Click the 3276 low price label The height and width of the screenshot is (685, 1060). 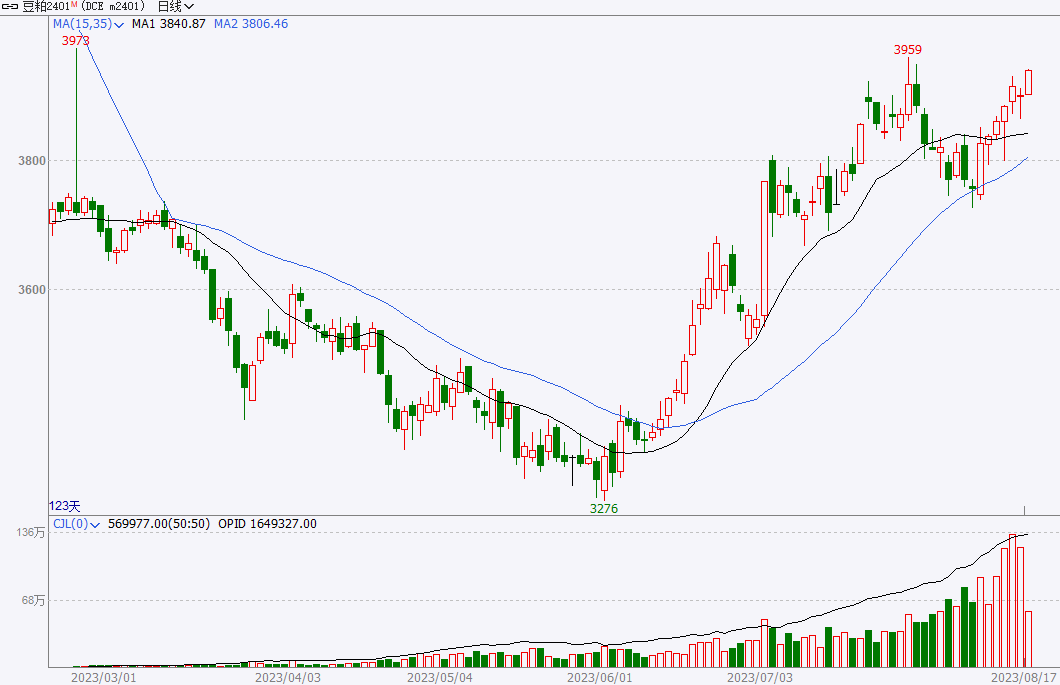[604, 509]
